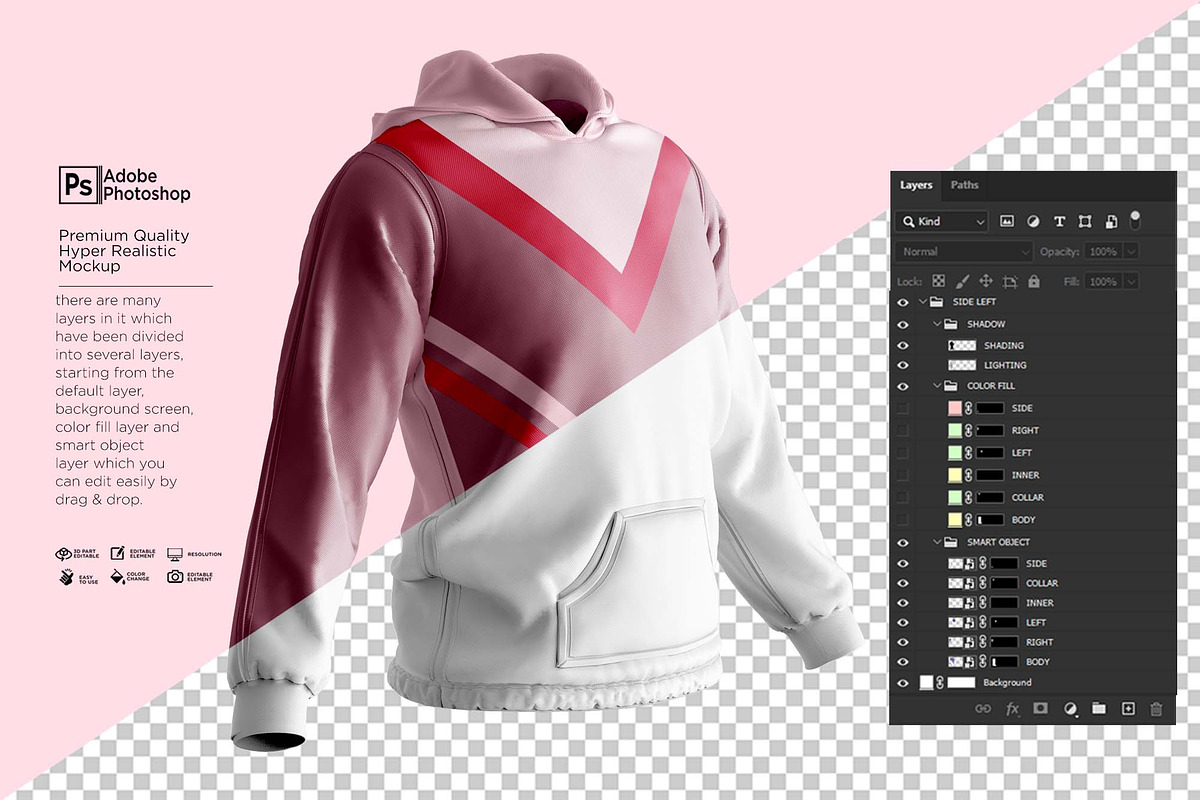Click SHADOW group folder icon

click(952, 324)
